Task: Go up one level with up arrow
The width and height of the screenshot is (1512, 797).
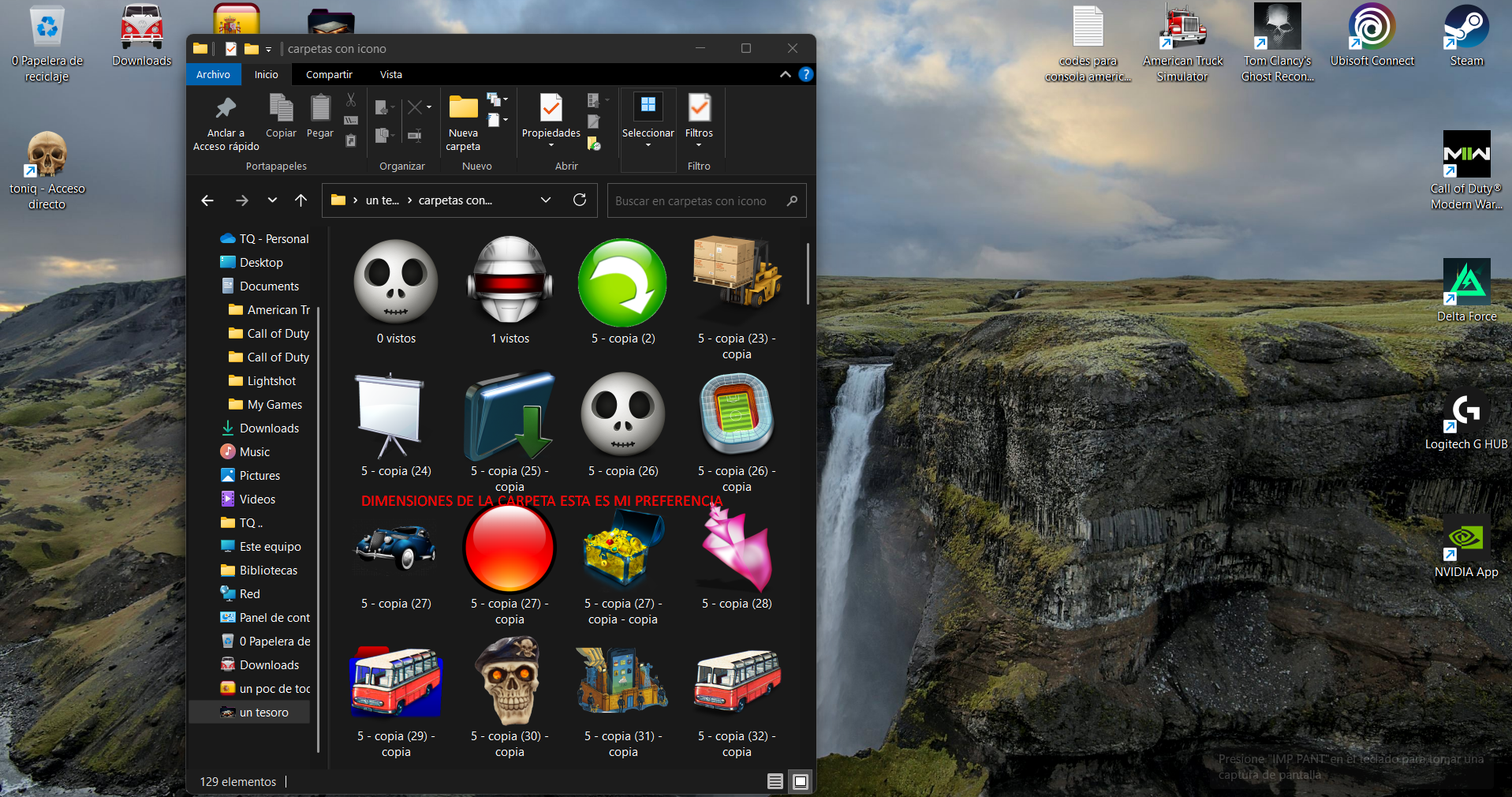Action: [x=301, y=200]
